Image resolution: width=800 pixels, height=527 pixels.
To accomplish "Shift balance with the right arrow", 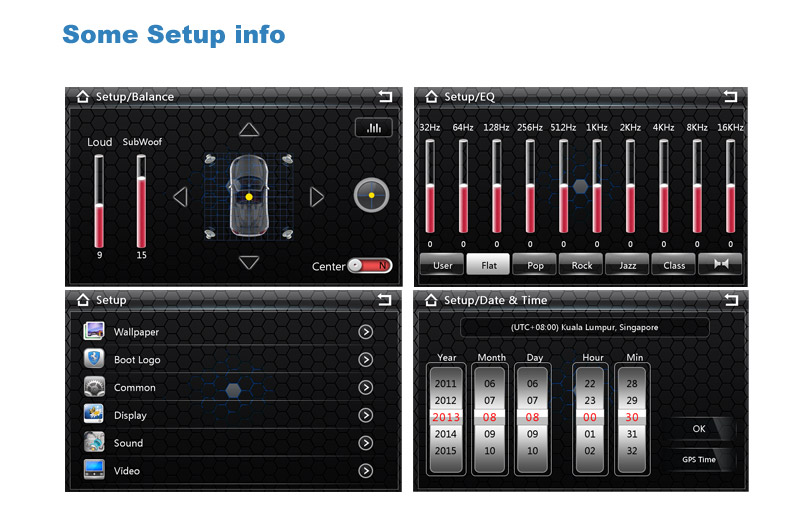I will click(317, 197).
